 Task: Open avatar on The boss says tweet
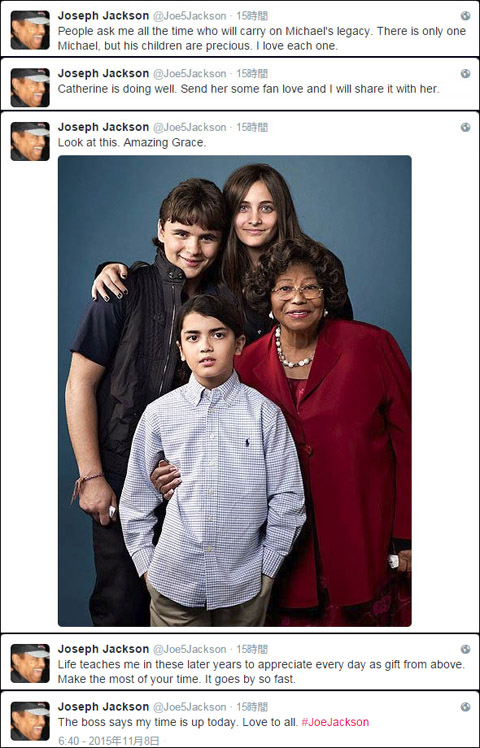[x=30, y=720]
